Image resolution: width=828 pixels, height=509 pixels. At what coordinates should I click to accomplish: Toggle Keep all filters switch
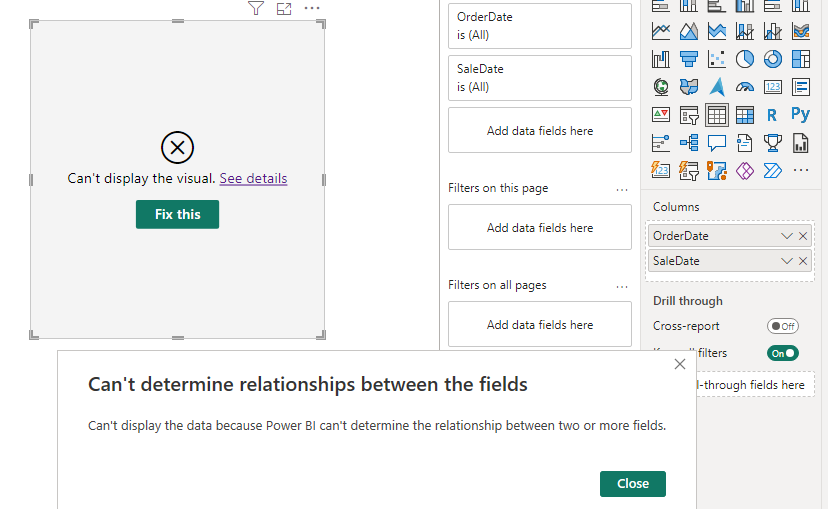coord(783,353)
